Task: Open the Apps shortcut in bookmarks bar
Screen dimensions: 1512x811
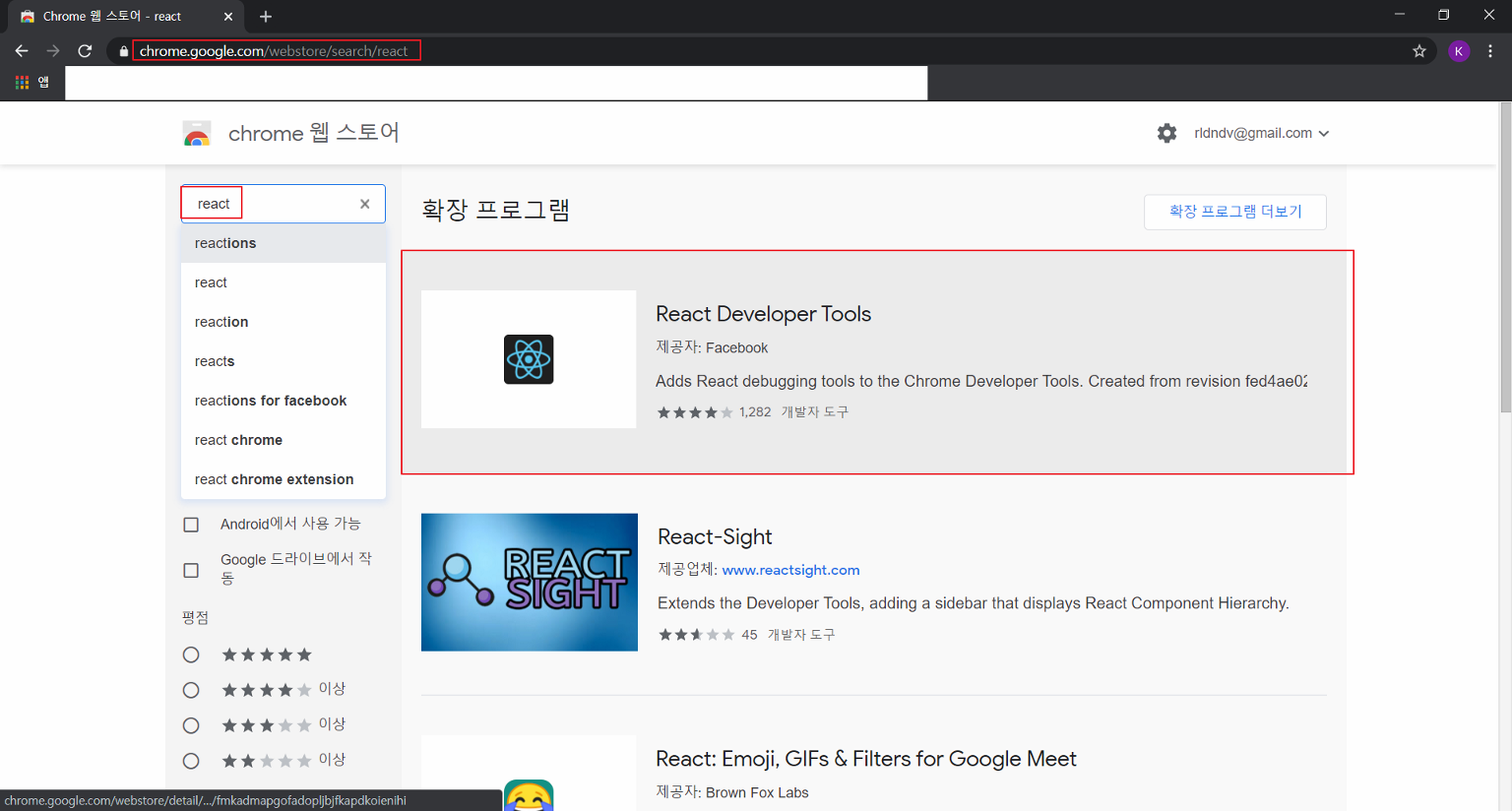Action: point(32,83)
